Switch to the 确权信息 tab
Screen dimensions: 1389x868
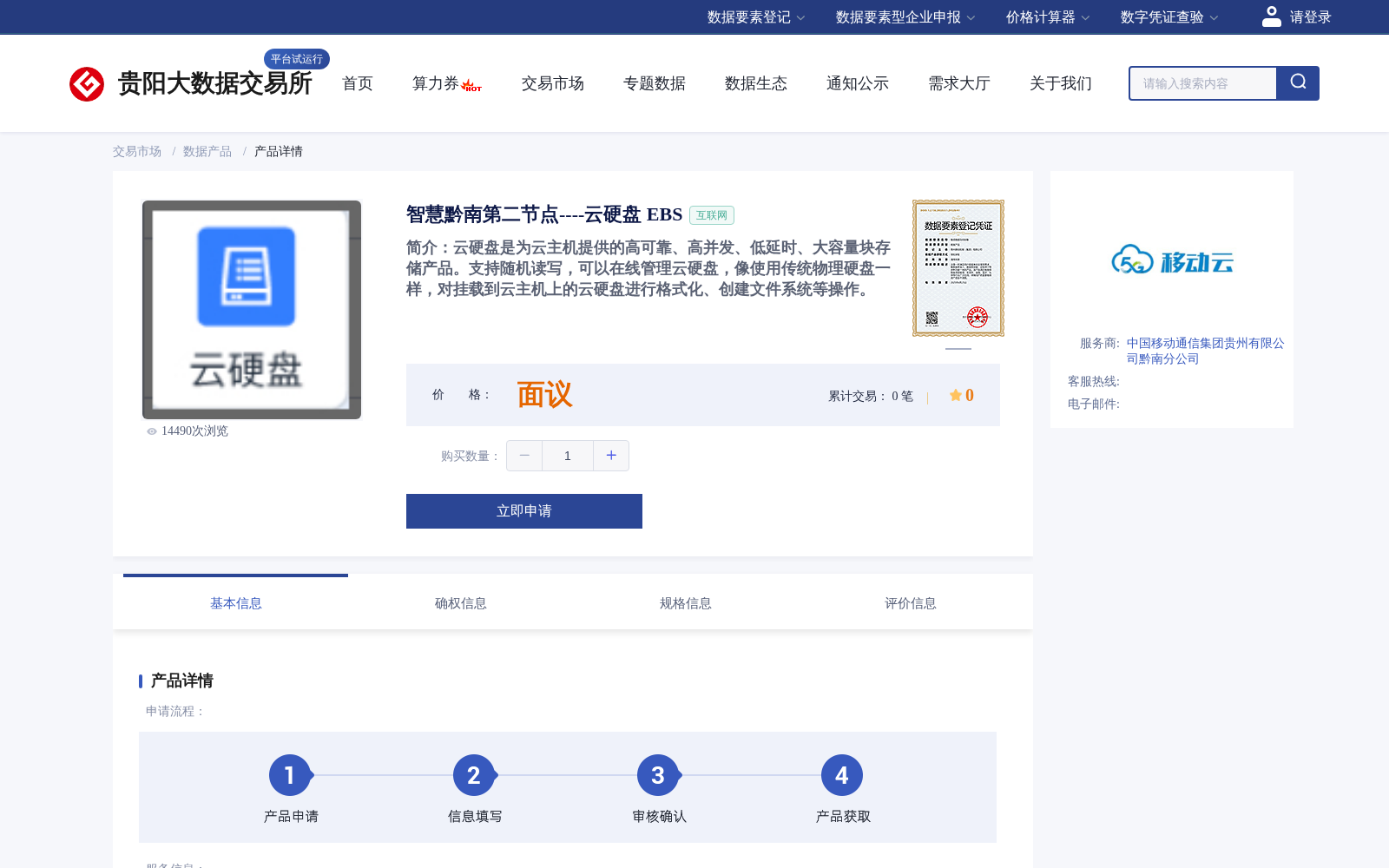pyautogui.click(x=460, y=603)
